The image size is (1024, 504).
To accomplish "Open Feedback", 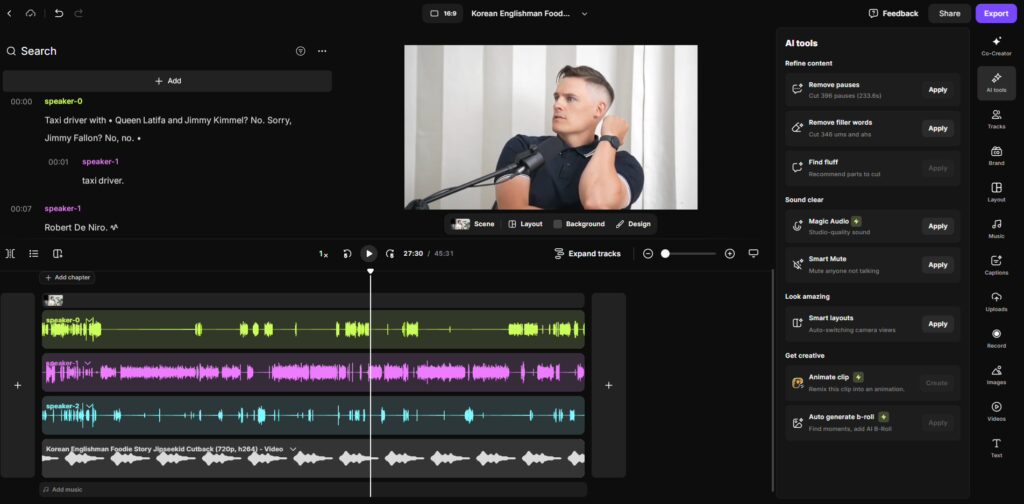I will tap(893, 13).
